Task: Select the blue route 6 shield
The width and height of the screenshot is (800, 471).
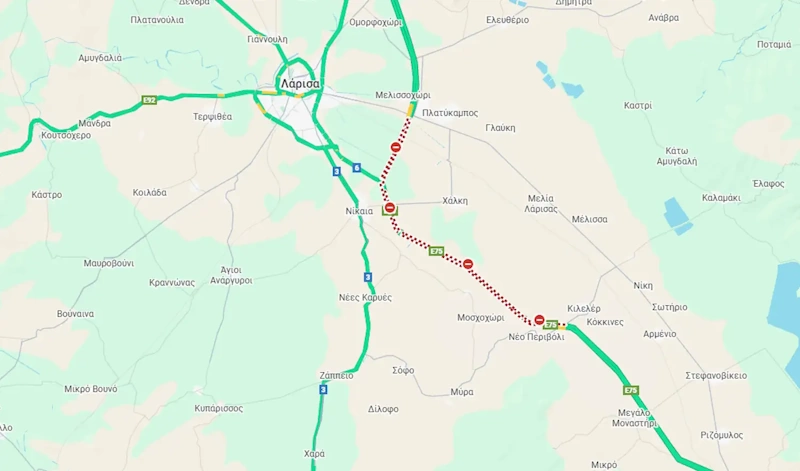Action: tap(357, 168)
